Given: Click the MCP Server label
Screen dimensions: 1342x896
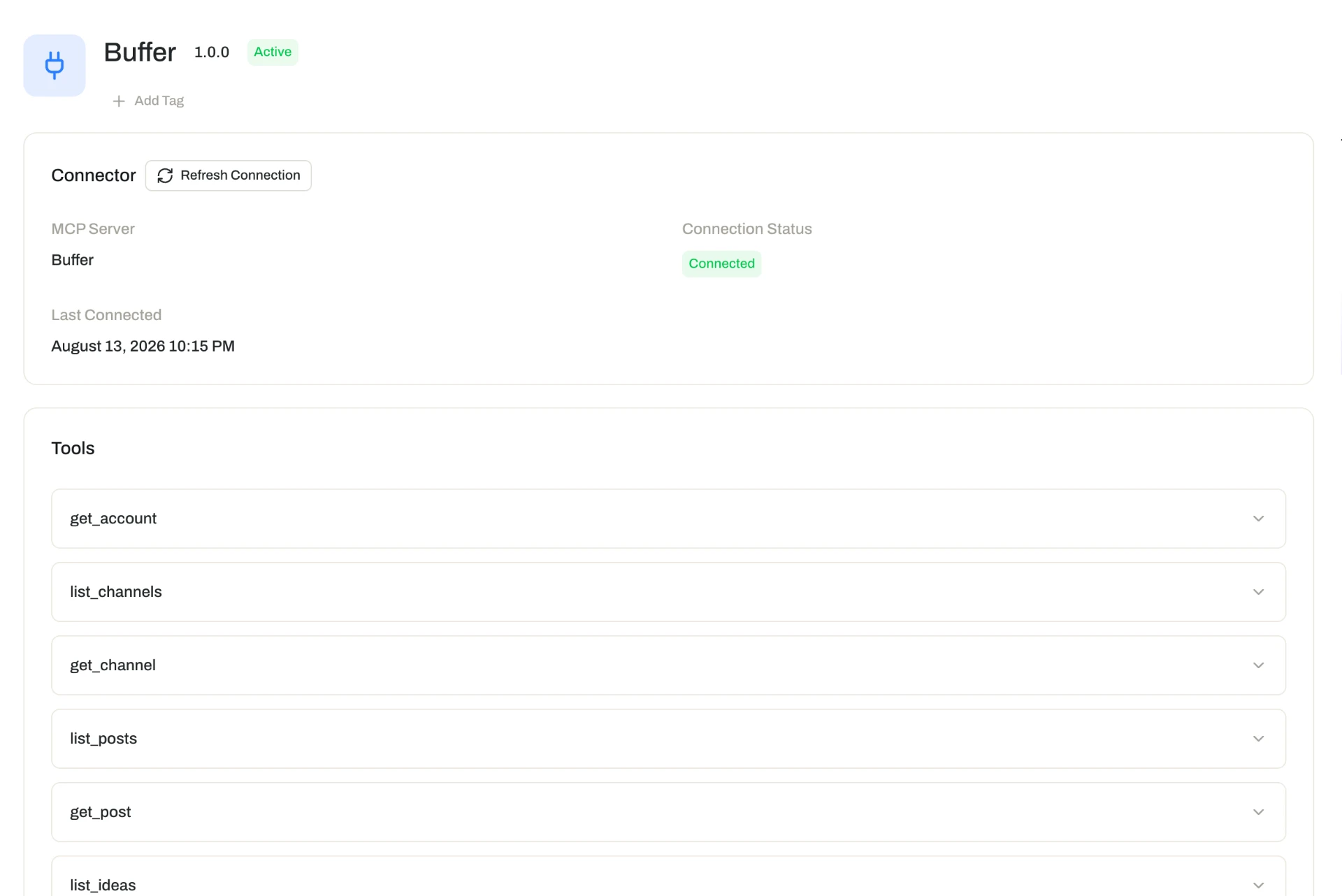Looking at the screenshot, I should click(x=93, y=229).
